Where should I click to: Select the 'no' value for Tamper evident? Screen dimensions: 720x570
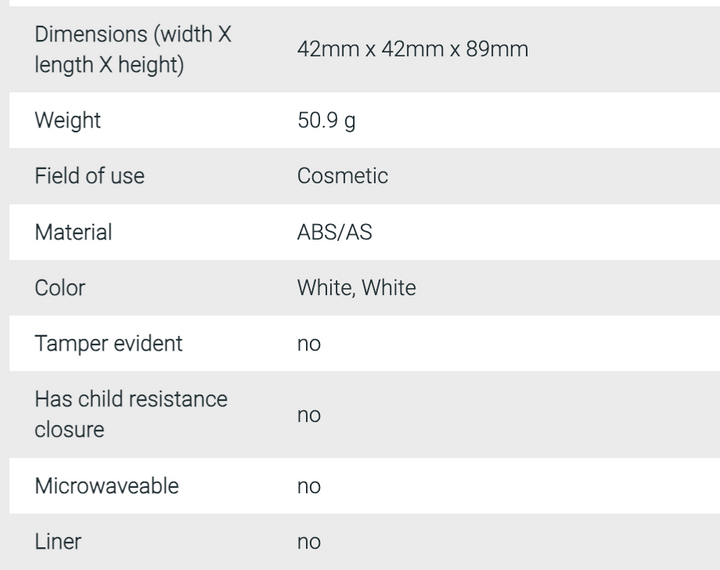point(309,344)
